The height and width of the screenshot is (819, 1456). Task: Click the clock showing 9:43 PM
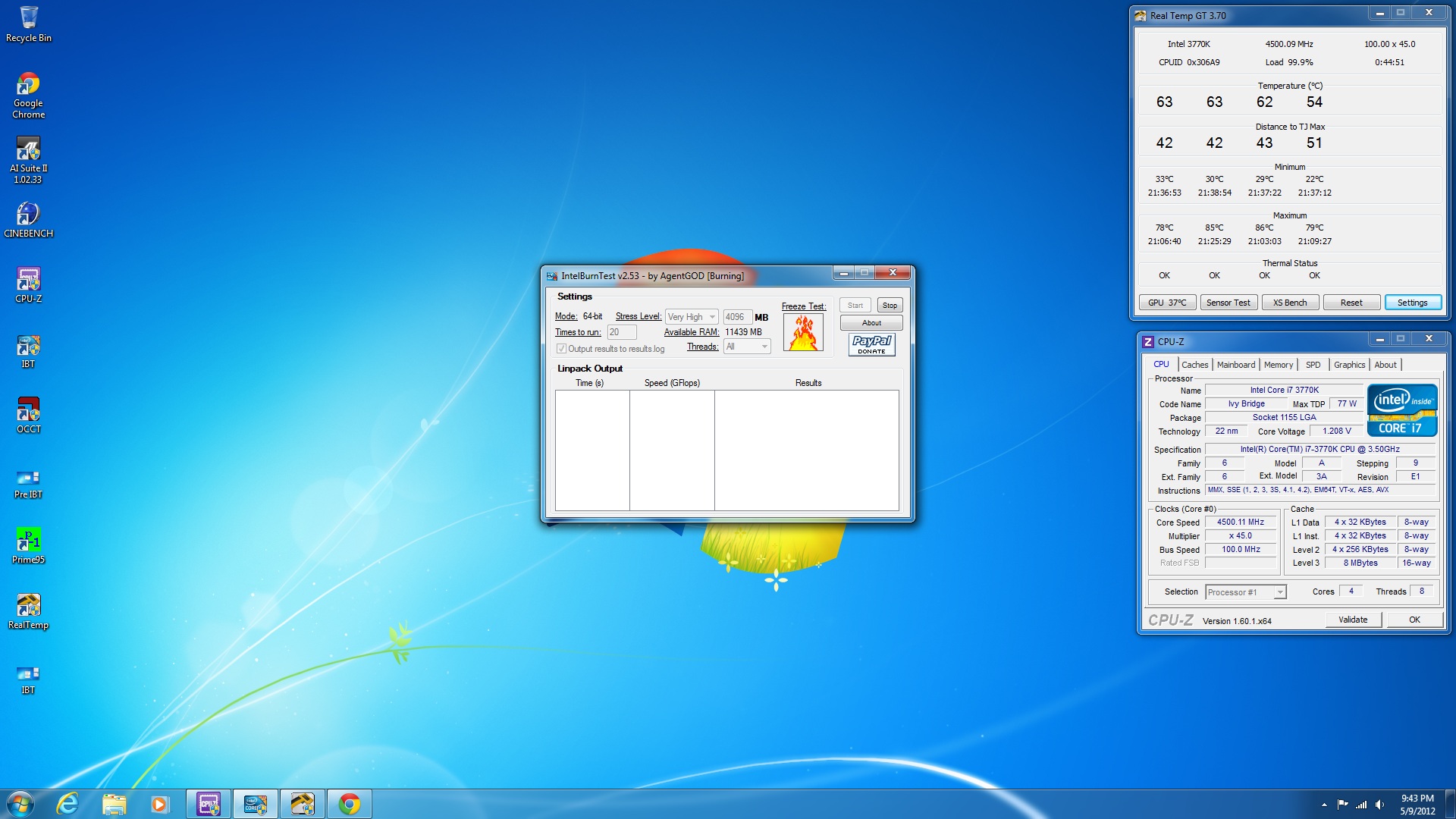coord(1417,799)
